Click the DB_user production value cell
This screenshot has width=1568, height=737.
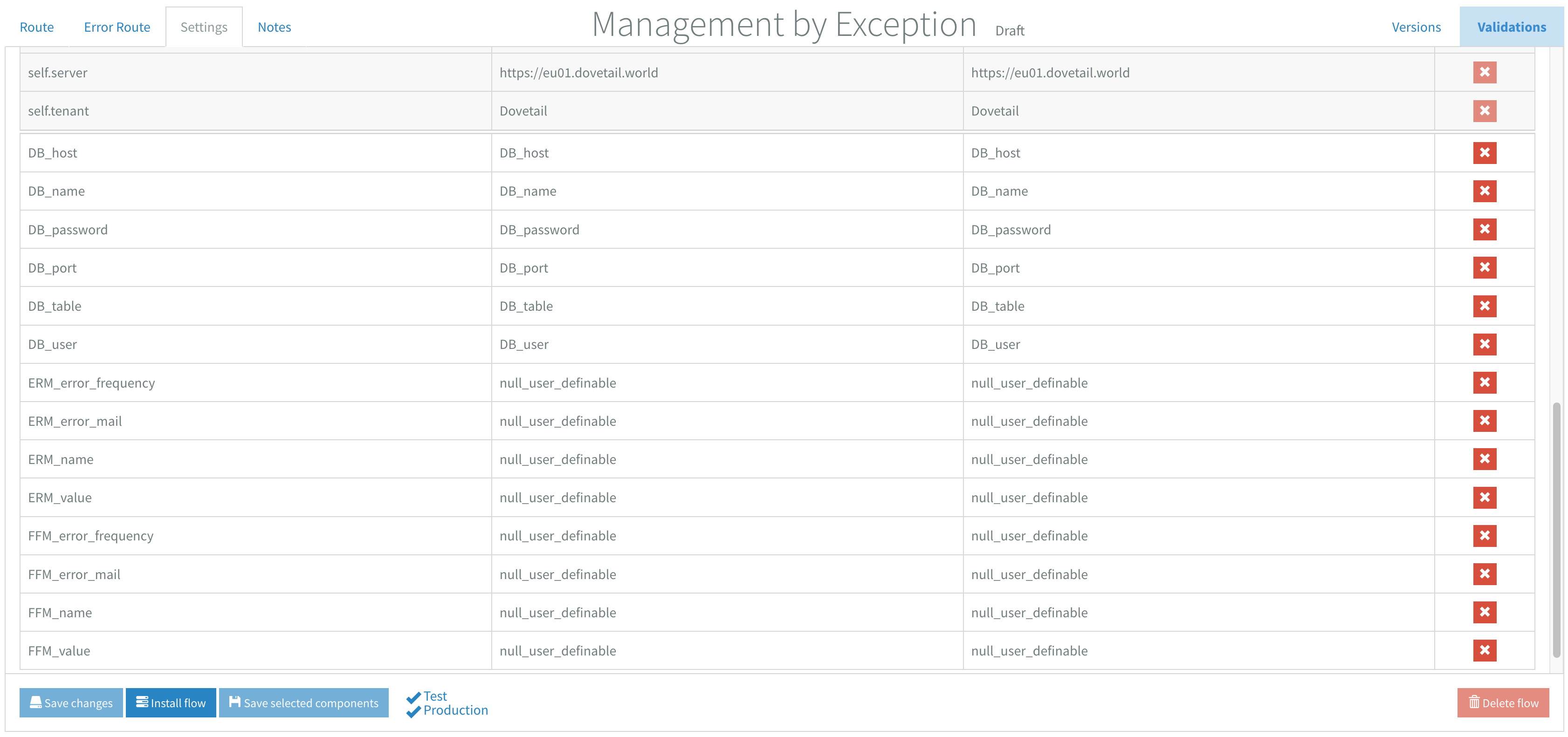pos(1198,344)
